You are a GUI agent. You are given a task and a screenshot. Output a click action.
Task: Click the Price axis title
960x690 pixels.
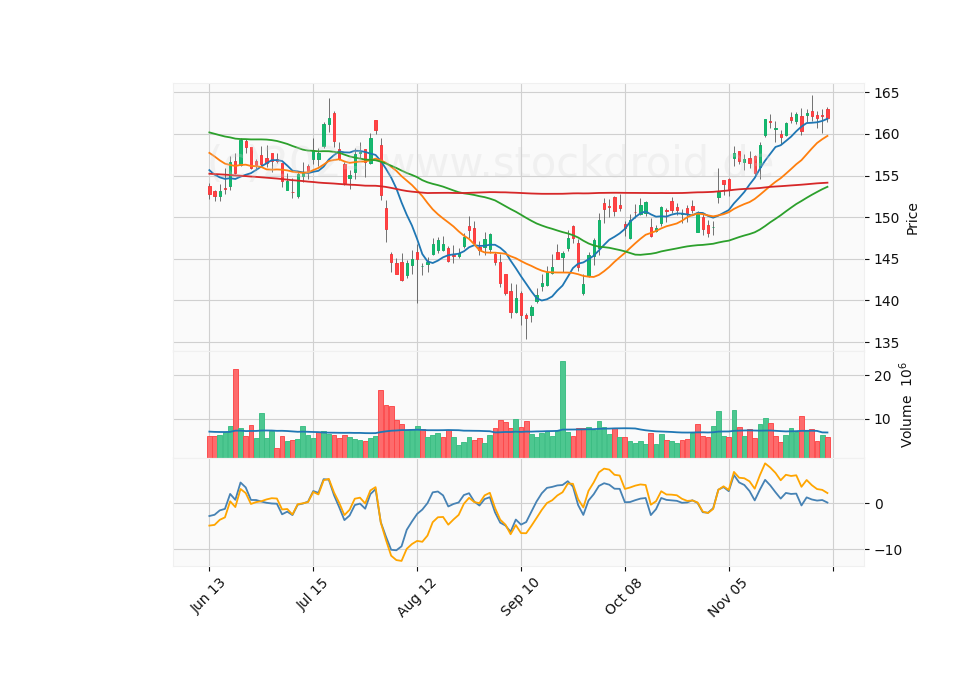pos(912,219)
